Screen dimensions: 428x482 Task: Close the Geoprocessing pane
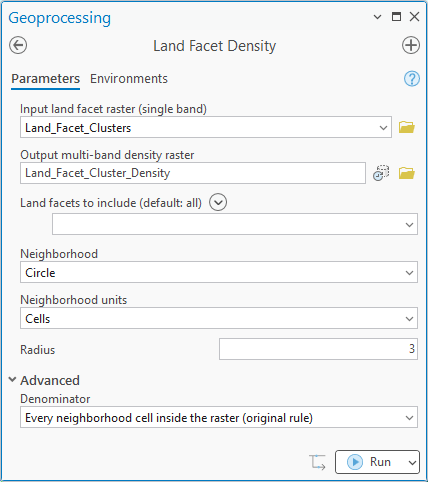(414, 17)
